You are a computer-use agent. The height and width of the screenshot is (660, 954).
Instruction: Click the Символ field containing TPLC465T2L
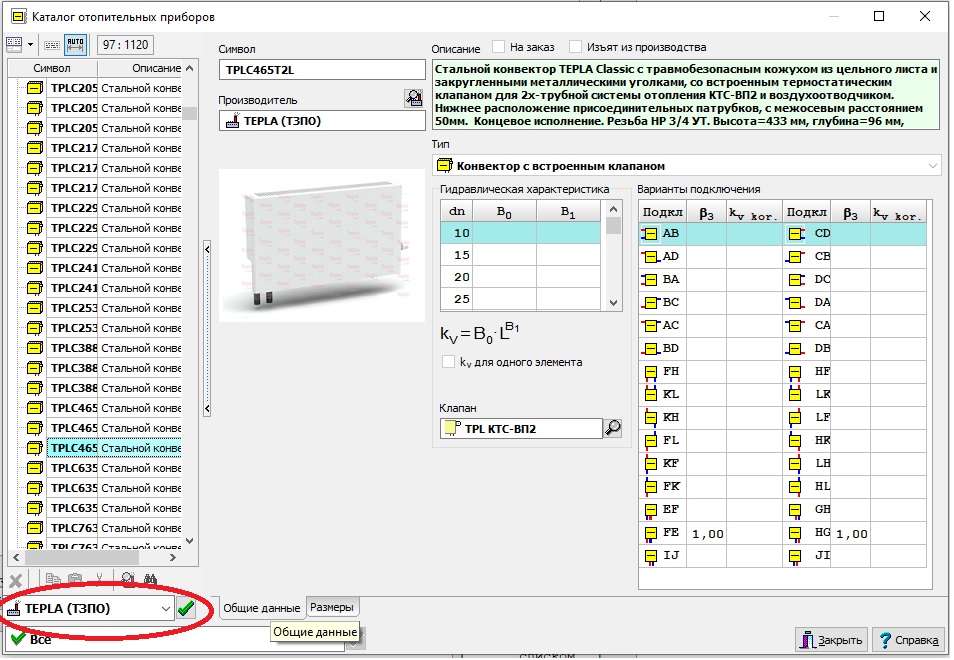pyautogui.click(x=322, y=70)
